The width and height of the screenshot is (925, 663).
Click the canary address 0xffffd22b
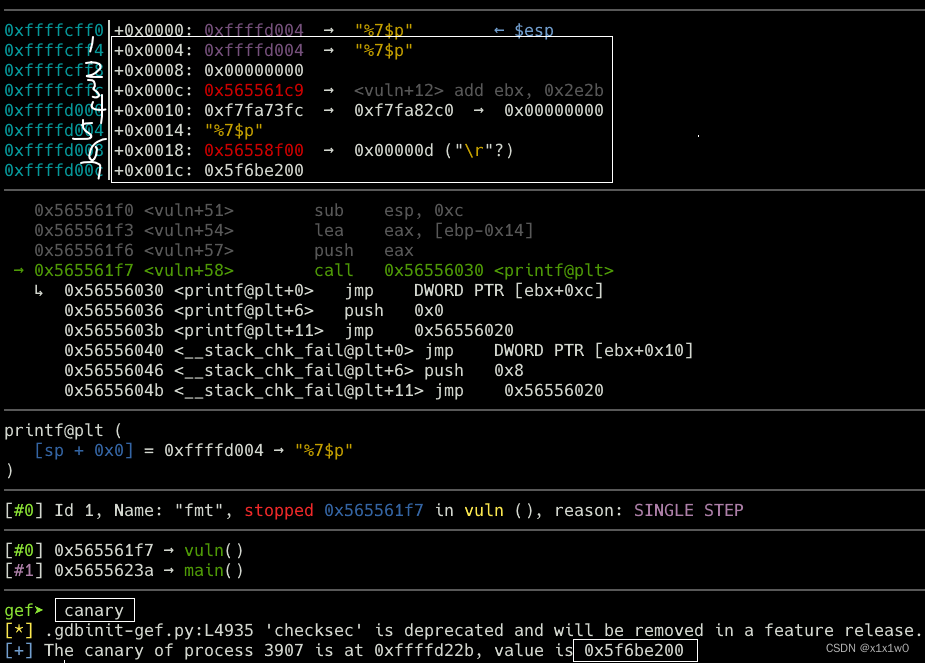(x=424, y=651)
